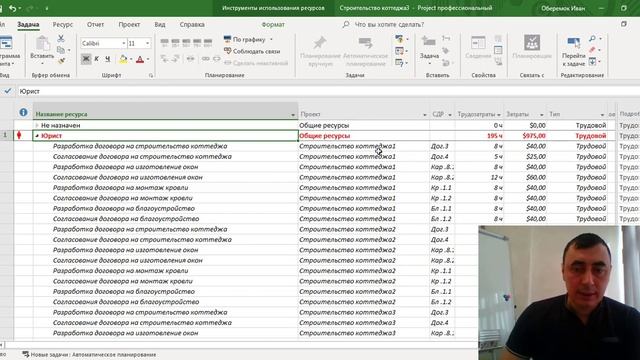Click the red overallocation indicator on Юрист row
Image resolution: width=640 pixels, height=360 pixels.
19,135
